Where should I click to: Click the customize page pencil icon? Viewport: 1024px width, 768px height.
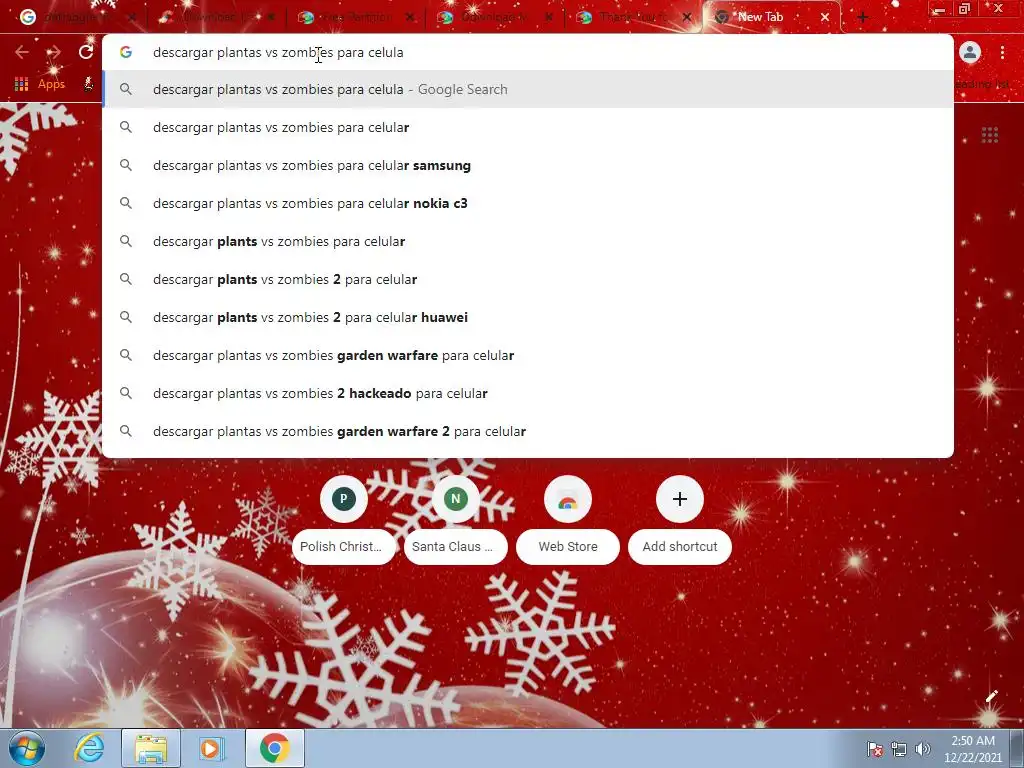pos(991,696)
